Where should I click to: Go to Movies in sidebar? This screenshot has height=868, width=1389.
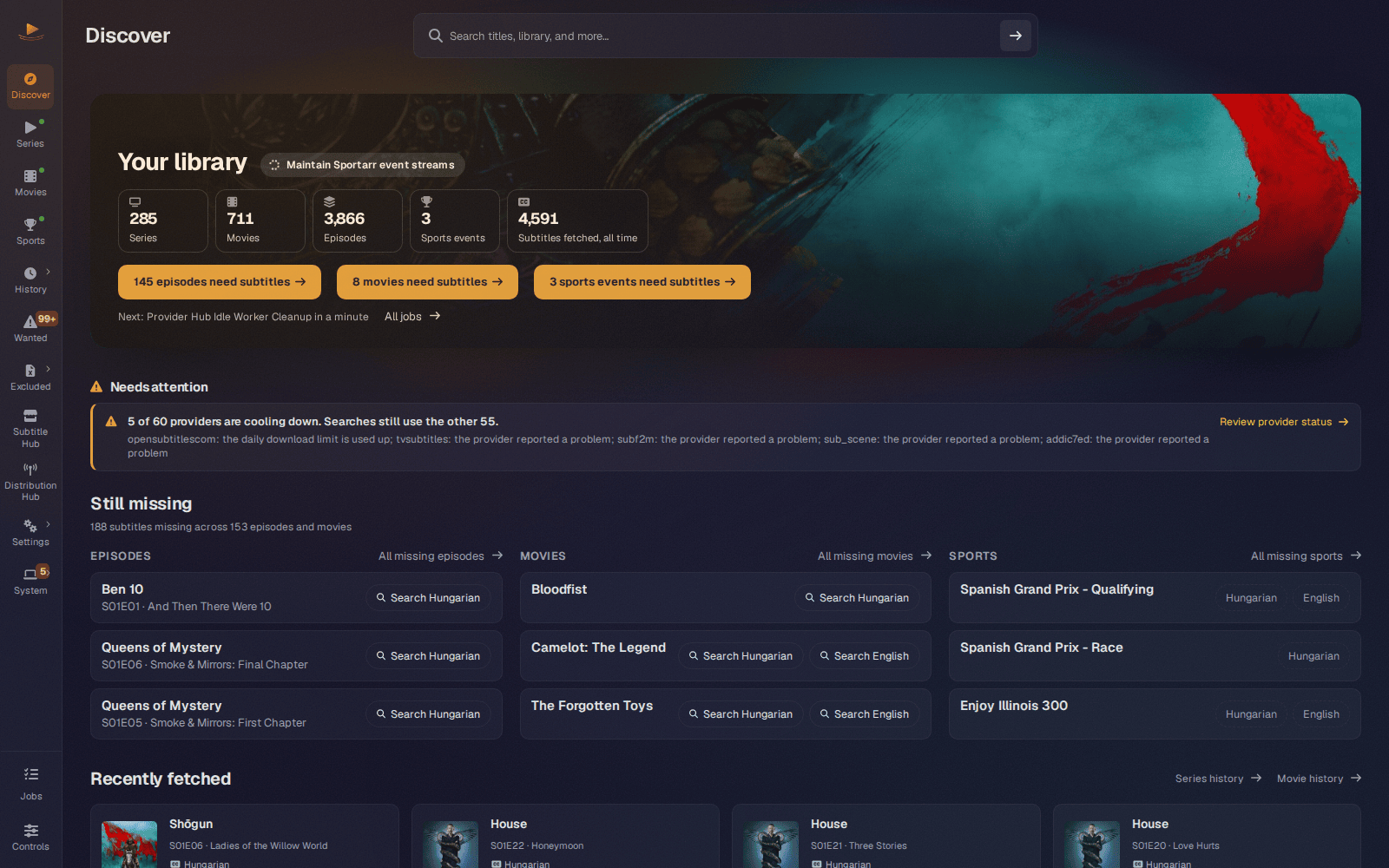(30, 183)
